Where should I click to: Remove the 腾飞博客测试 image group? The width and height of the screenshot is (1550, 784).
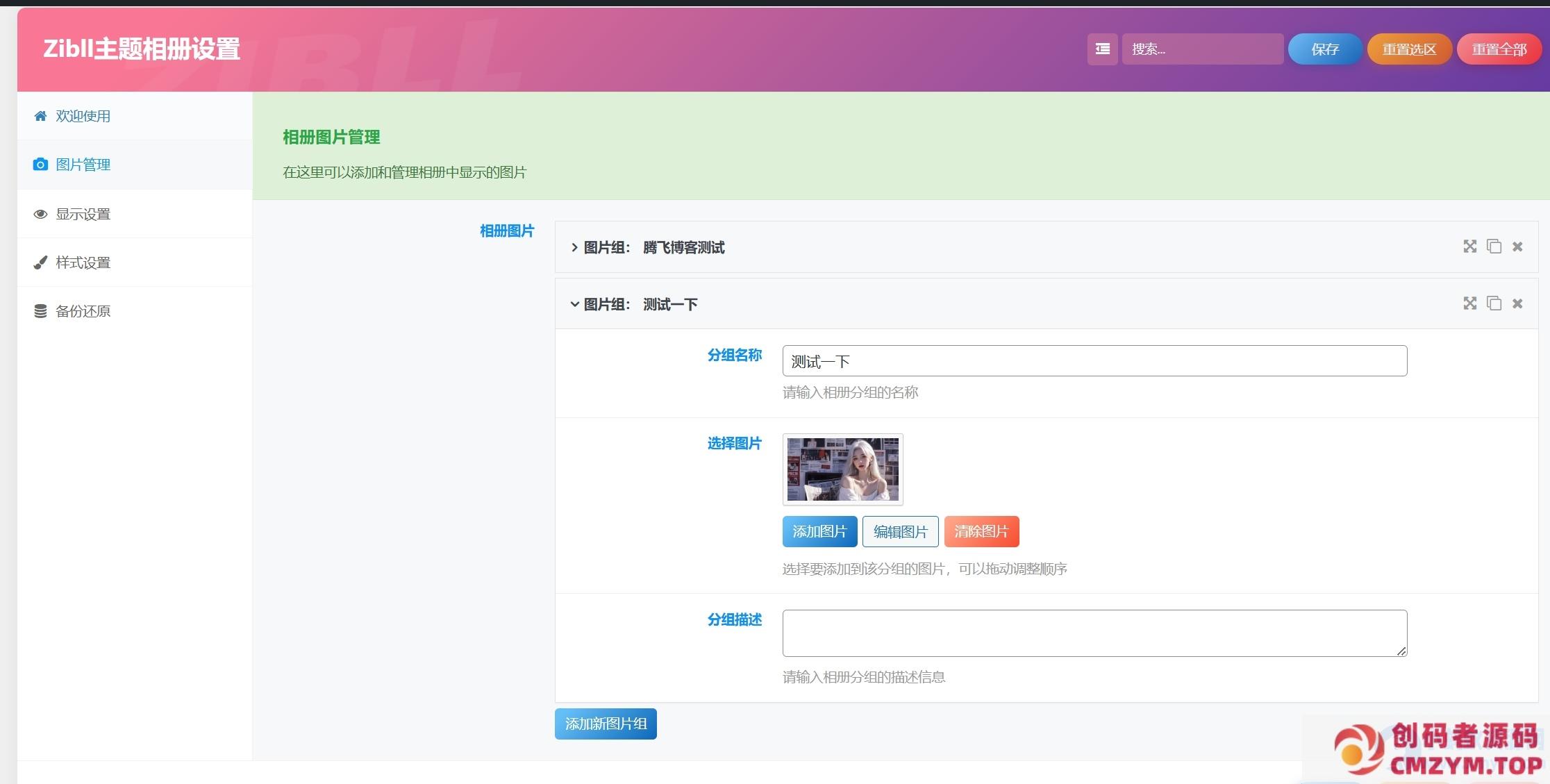click(x=1517, y=247)
